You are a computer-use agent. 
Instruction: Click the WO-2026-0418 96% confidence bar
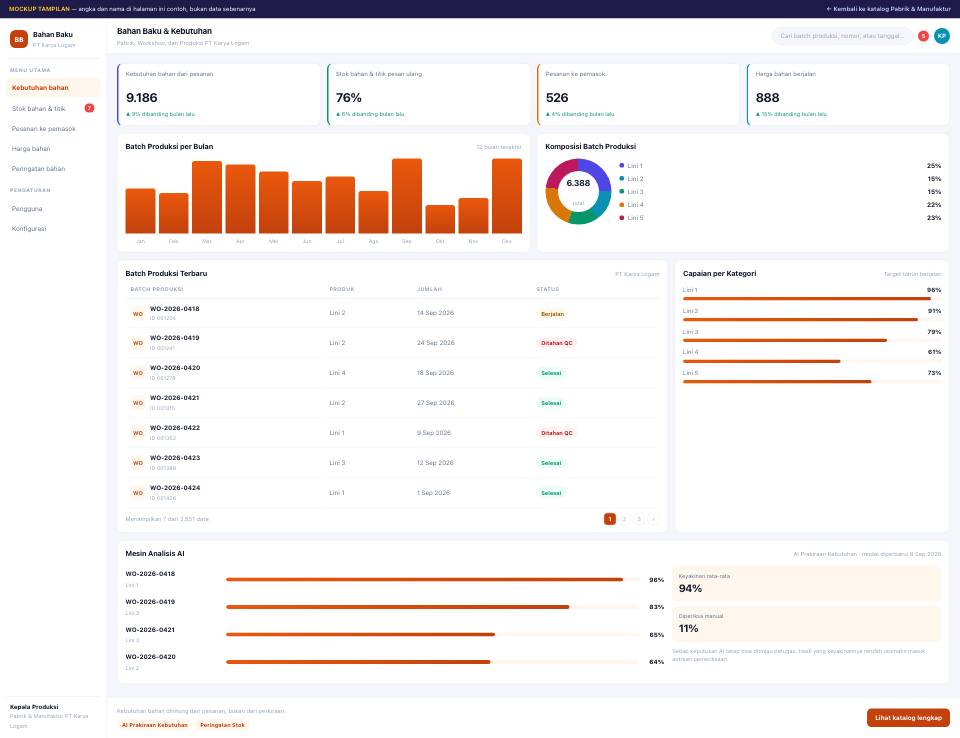pos(433,579)
